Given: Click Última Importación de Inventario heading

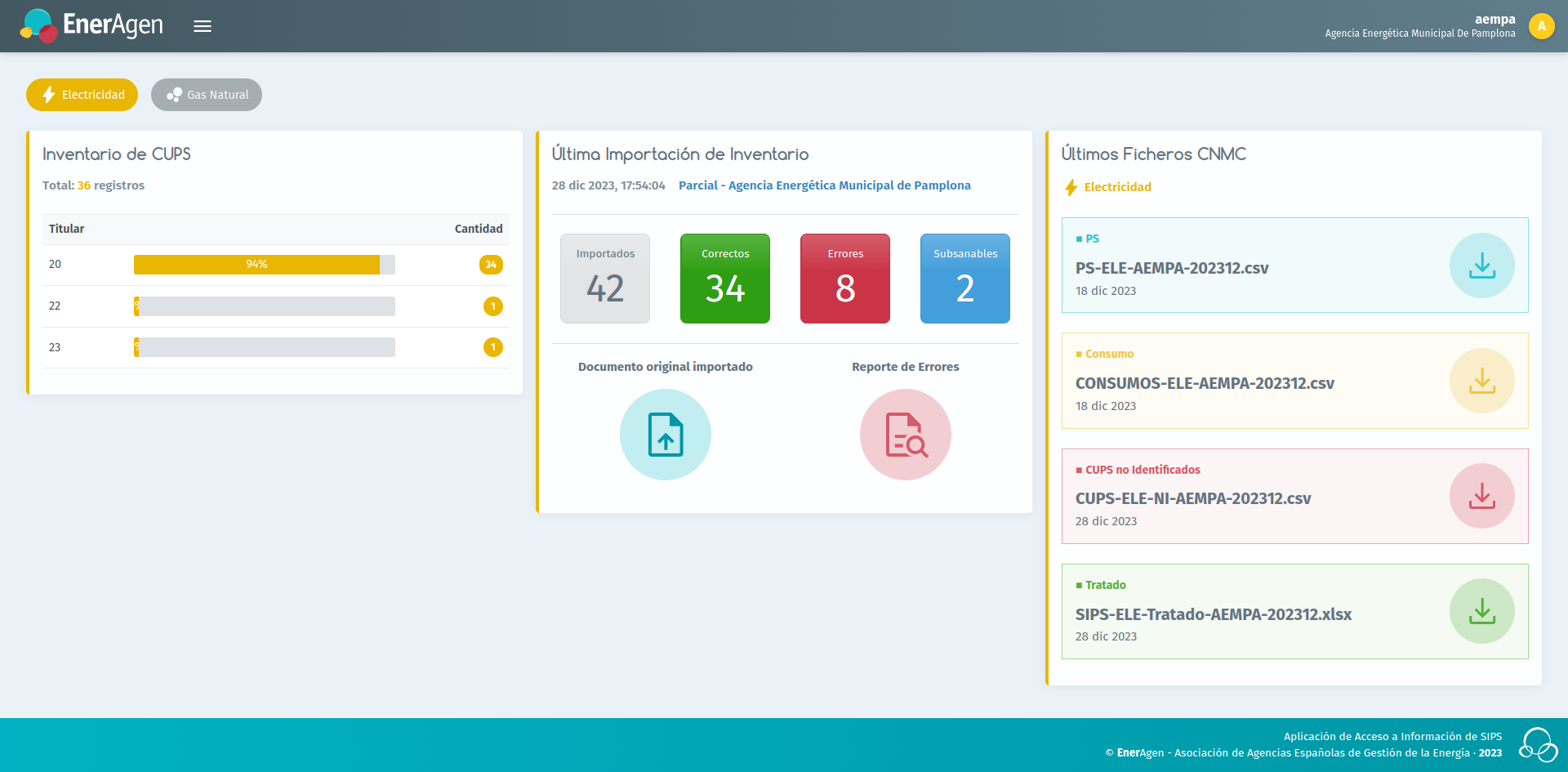Looking at the screenshot, I should (680, 154).
